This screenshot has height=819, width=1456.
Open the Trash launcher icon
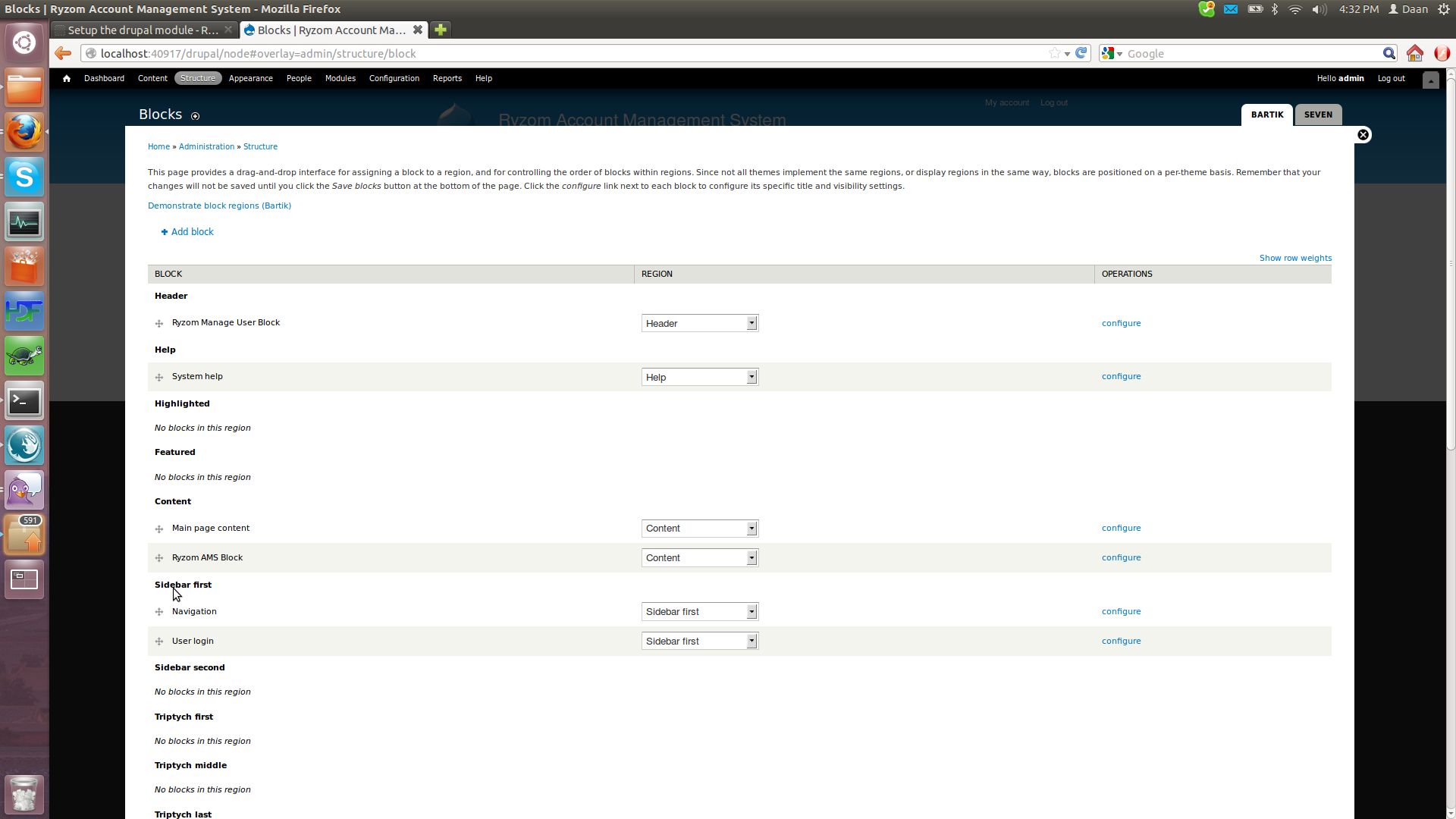pyautogui.click(x=24, y=795)
